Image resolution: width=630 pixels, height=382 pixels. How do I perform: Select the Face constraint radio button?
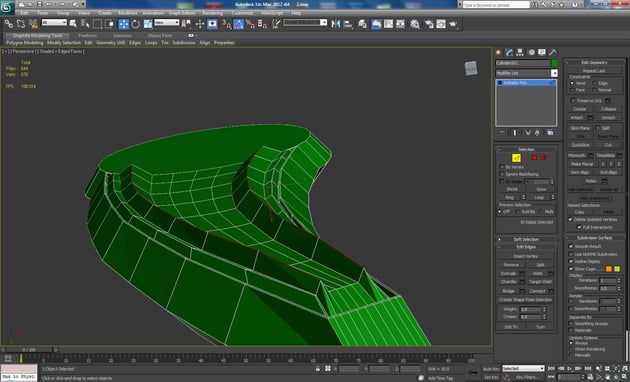tap(572, 90)
